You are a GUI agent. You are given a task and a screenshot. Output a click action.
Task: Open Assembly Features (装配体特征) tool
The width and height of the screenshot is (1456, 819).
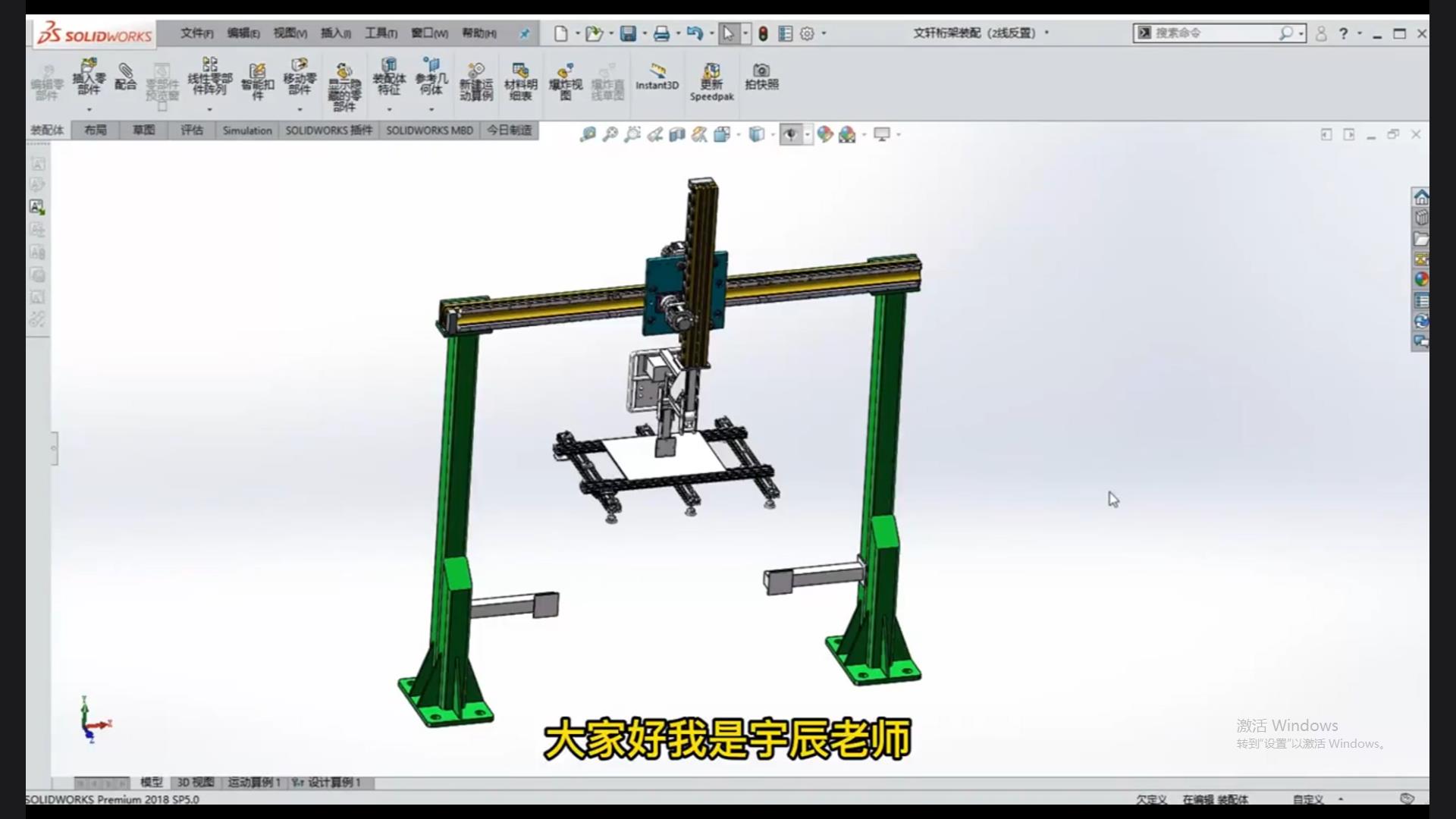click(389, 76)
